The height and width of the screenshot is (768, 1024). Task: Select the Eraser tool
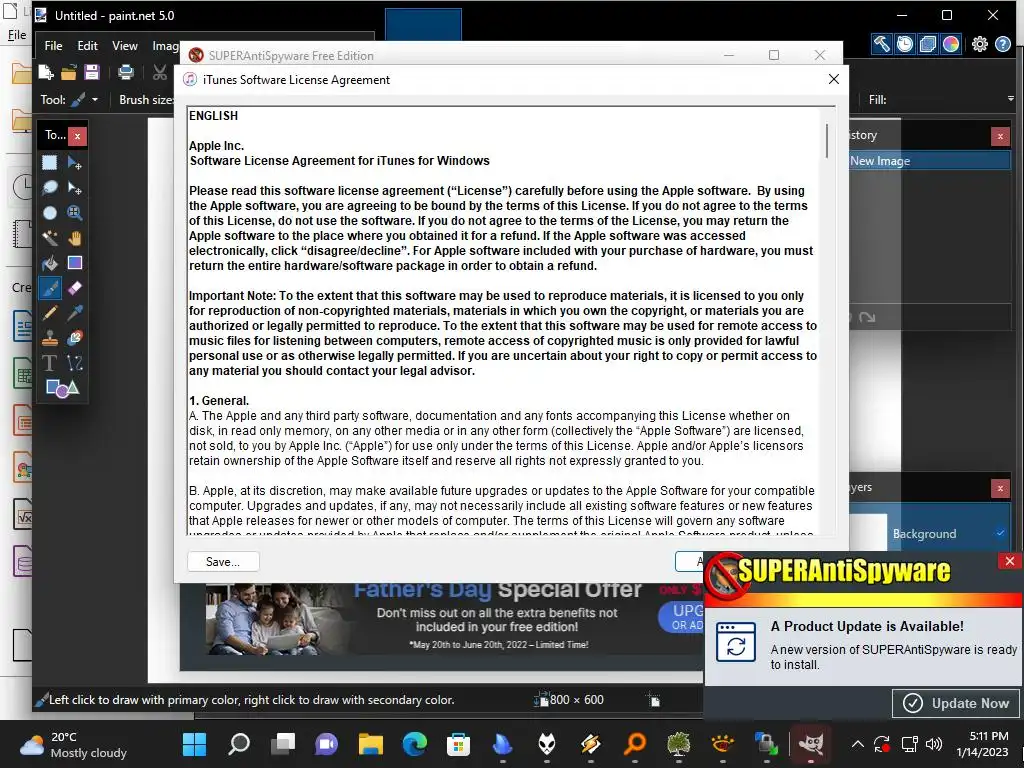(x=75, y=287)
